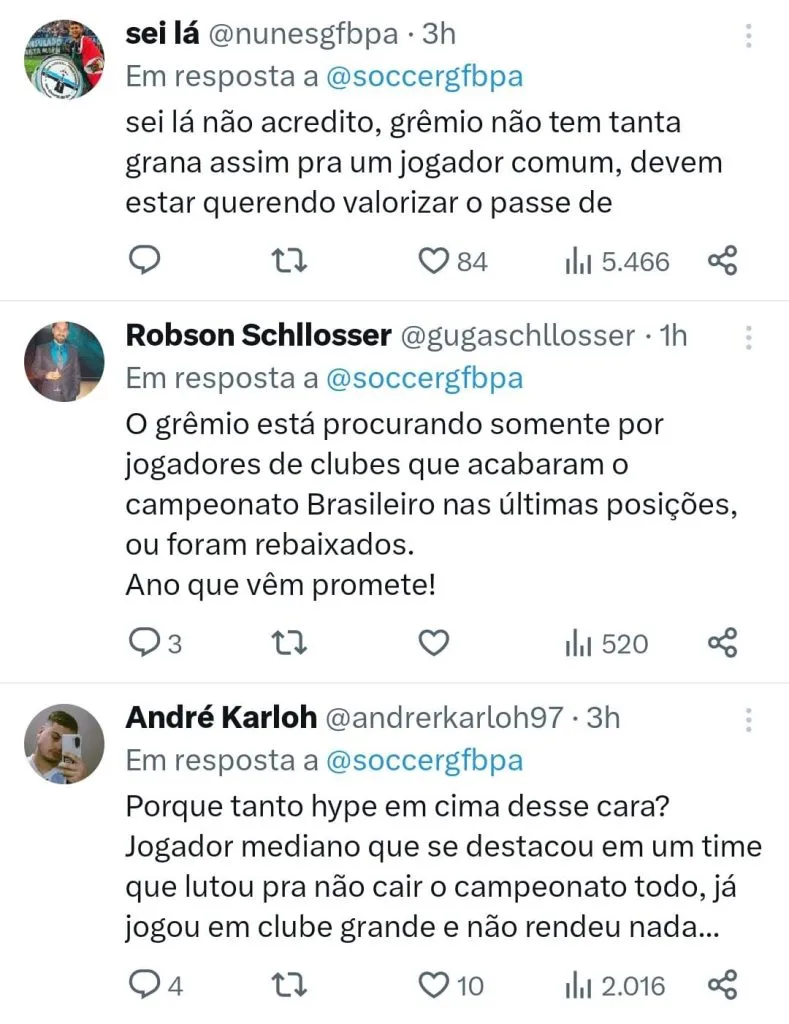Like Robson Schllosser's tweet
The image size is (789, 1024).
[433, 643]
